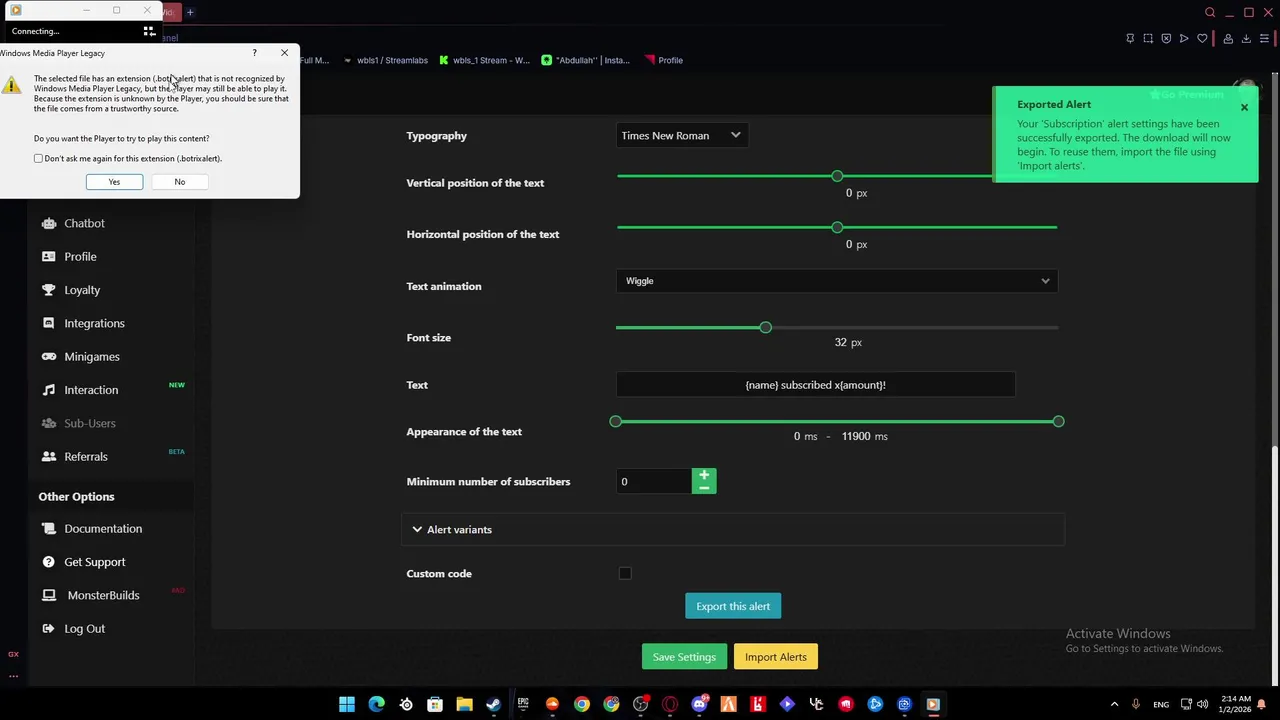Click the appearance start time slider handle

point(615,421)
